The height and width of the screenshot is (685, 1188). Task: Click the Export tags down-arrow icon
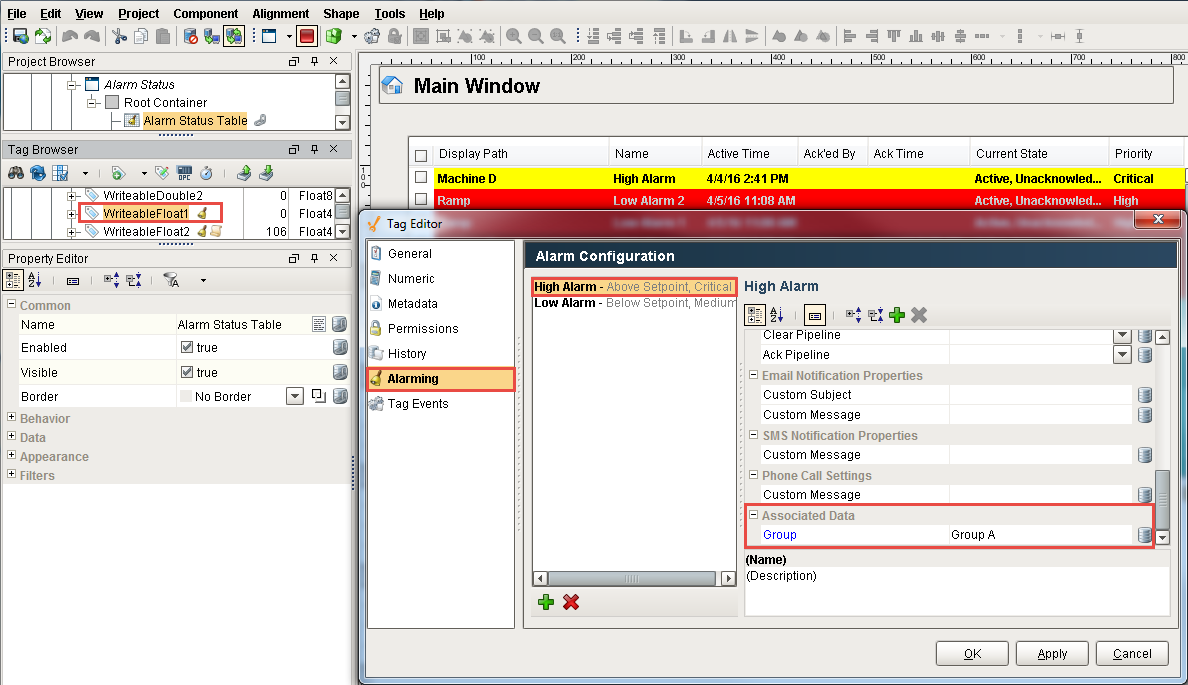(x=266, y=174)
